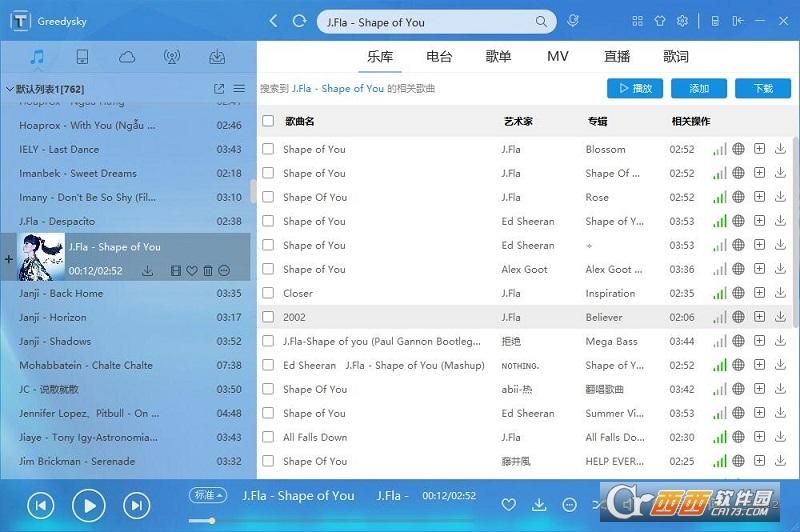Click the blue 播放 play button
Screen dimensions: 800x532
[x=635, y=88]
